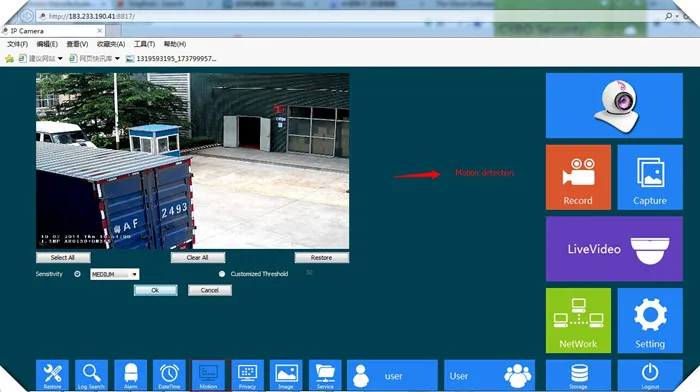Click the Ok button
The height and width of the screenshot is (392, 700).
coord(155,290)
